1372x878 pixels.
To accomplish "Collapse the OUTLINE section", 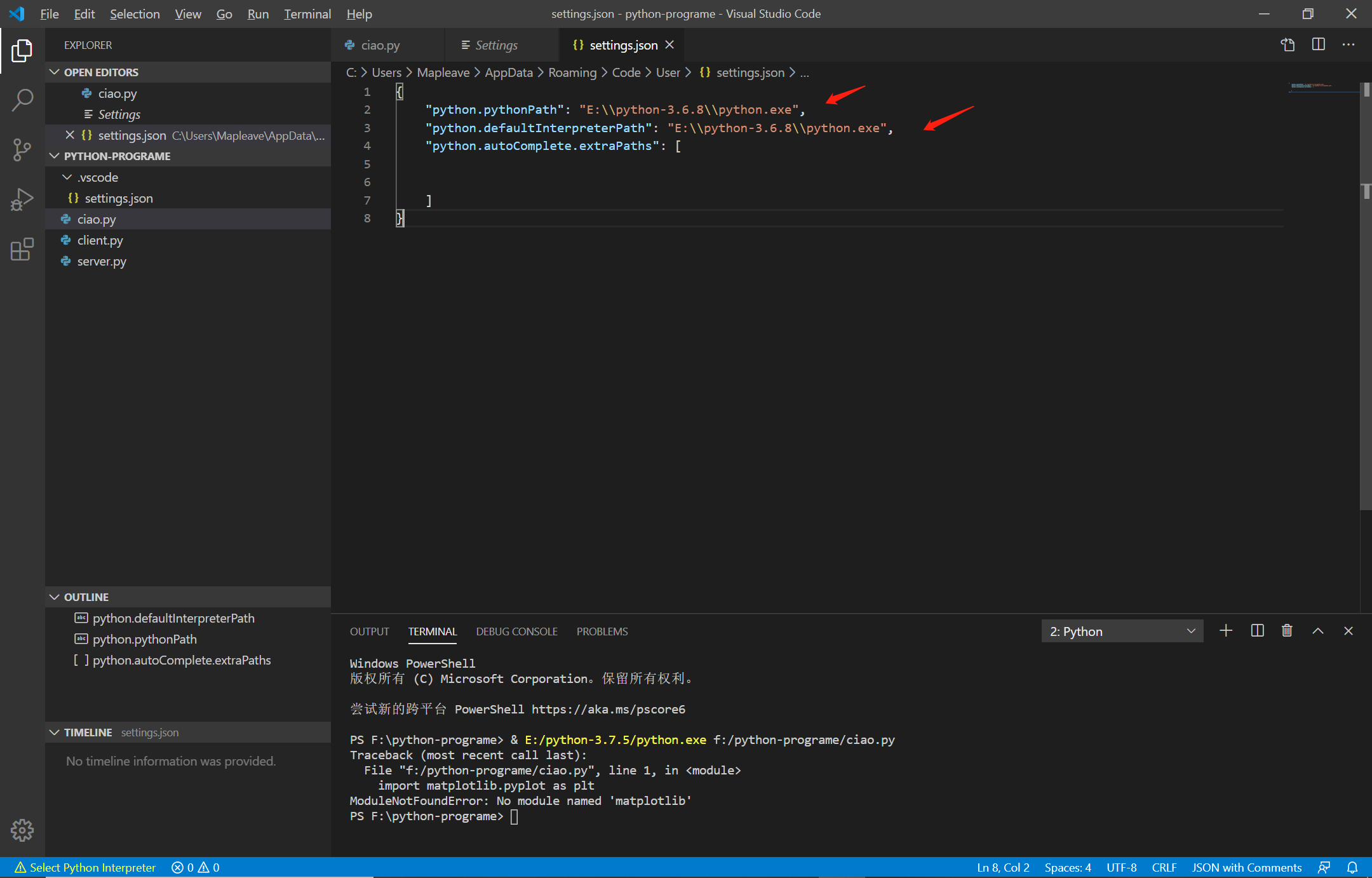I will pyautogui.click(x=54, y=597).
